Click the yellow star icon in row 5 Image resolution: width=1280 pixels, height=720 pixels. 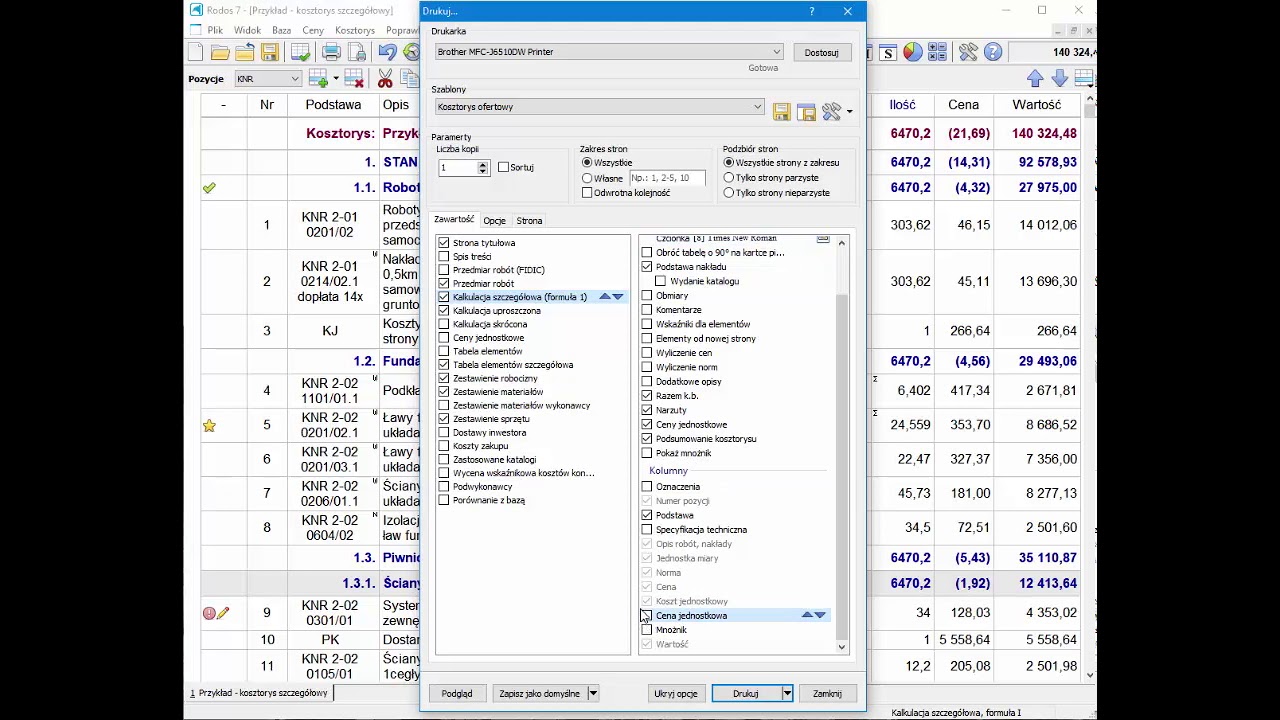[209, 425]
